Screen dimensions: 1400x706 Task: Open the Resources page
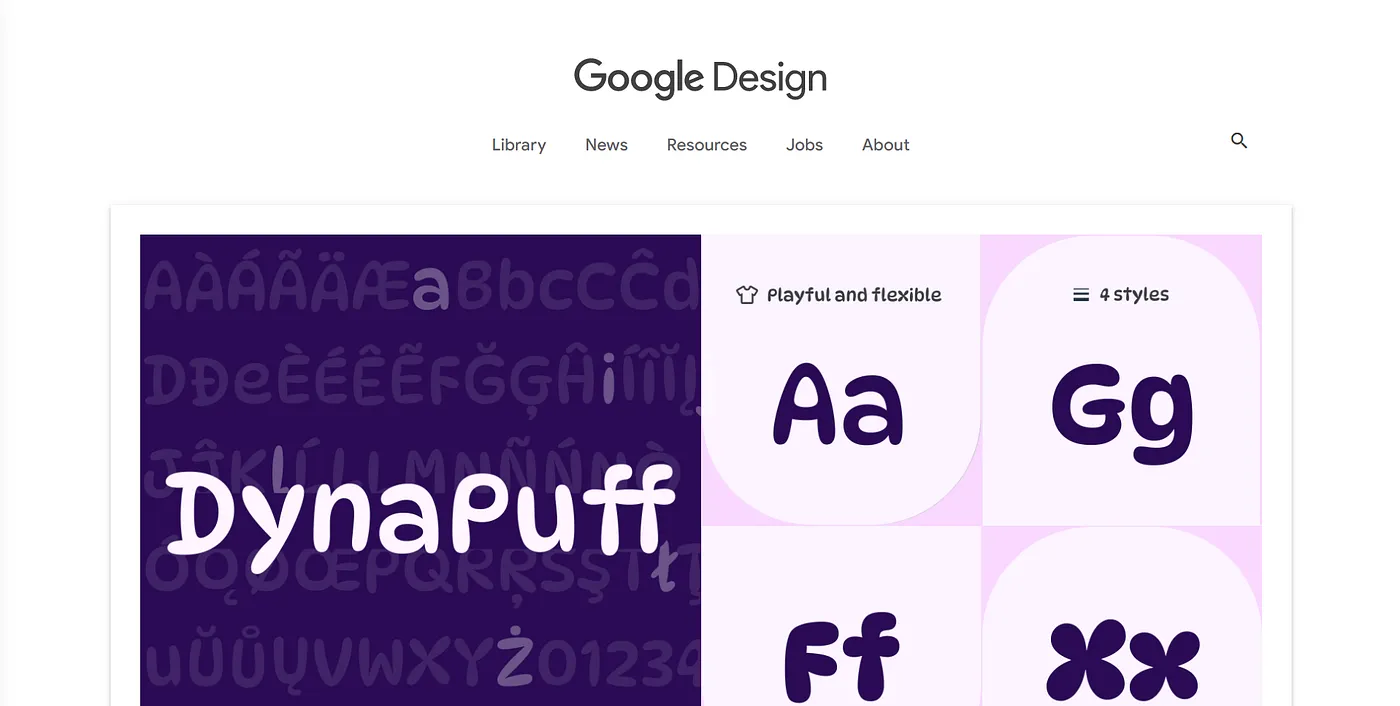(707, 145)
